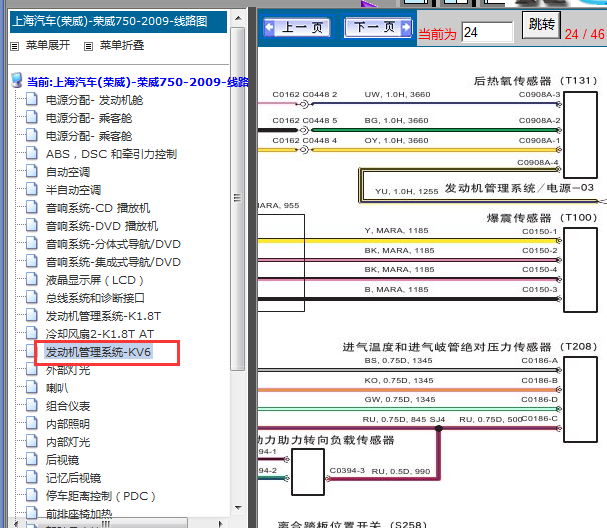Open 总线系统和诊断接口 diagram

click(95, 298)
